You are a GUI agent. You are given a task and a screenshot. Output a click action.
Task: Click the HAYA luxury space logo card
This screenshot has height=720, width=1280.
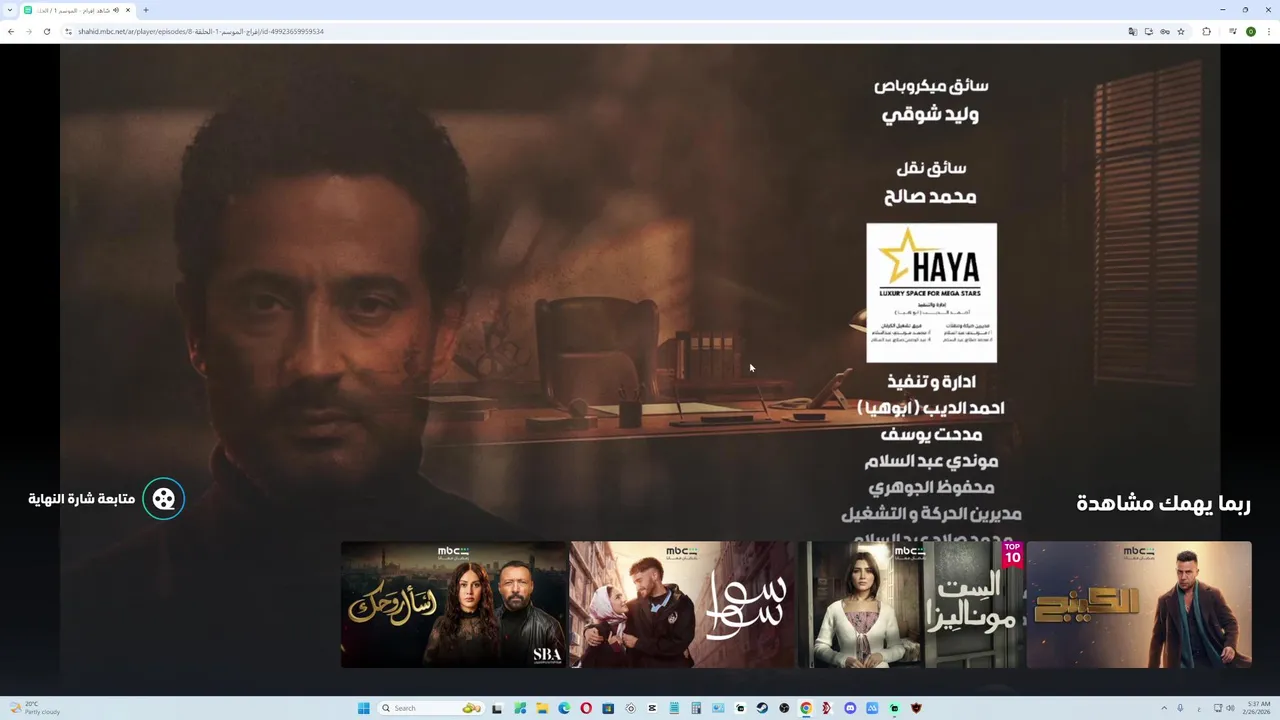(931, 292)
